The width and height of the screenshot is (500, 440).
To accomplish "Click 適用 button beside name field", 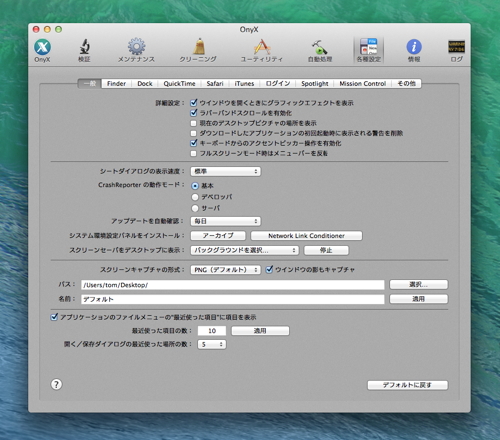I will coord(419,299).
